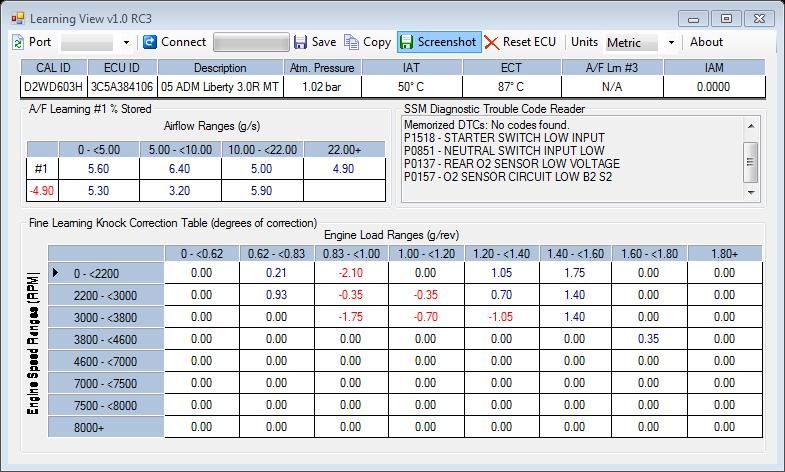The height and width of the screenshot is (472, 785).
Task: Click the Copy toolbar button
Action: pyautogui.click(x=367, y=42)
